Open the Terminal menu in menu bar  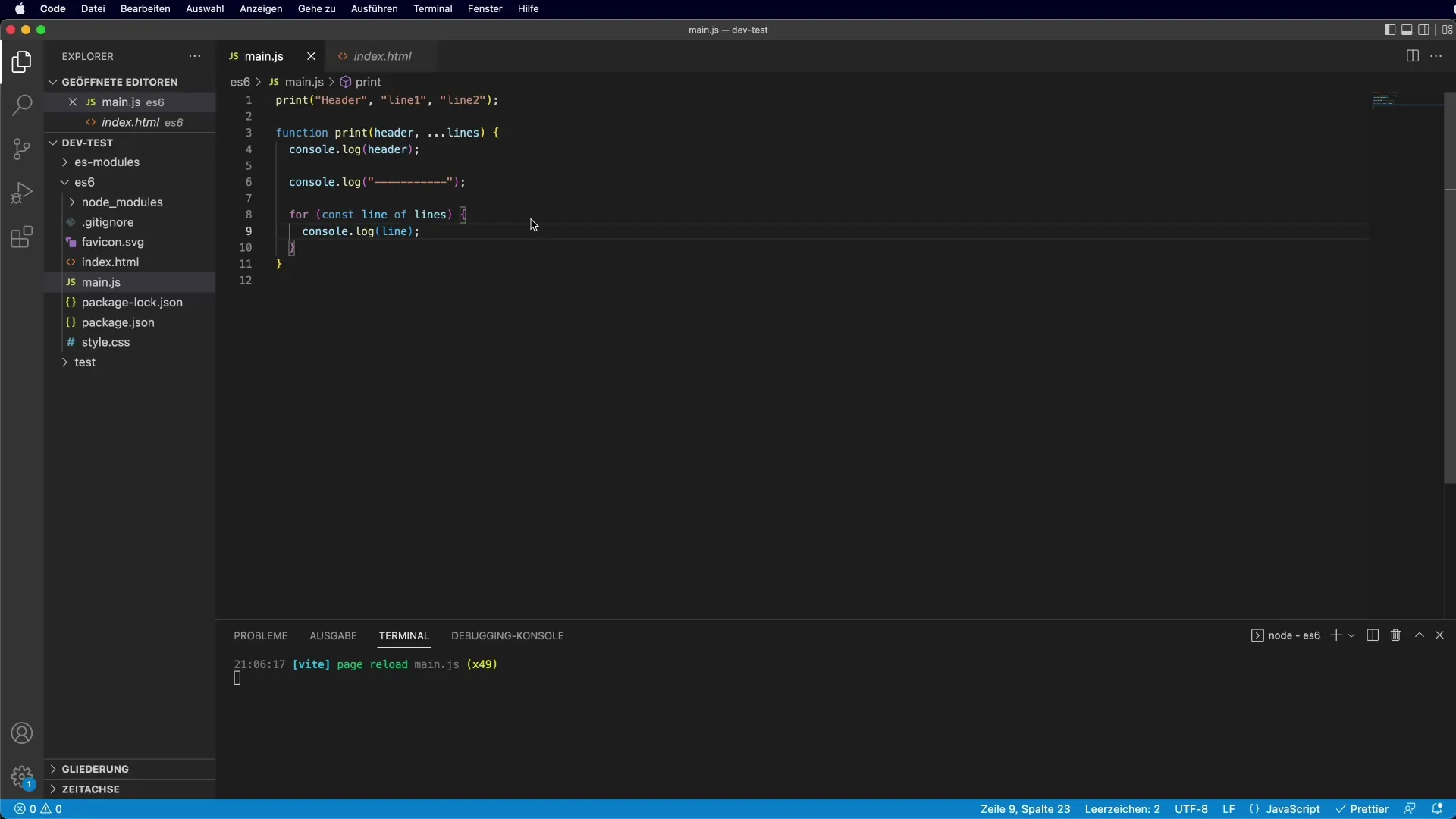click(433, 8)
